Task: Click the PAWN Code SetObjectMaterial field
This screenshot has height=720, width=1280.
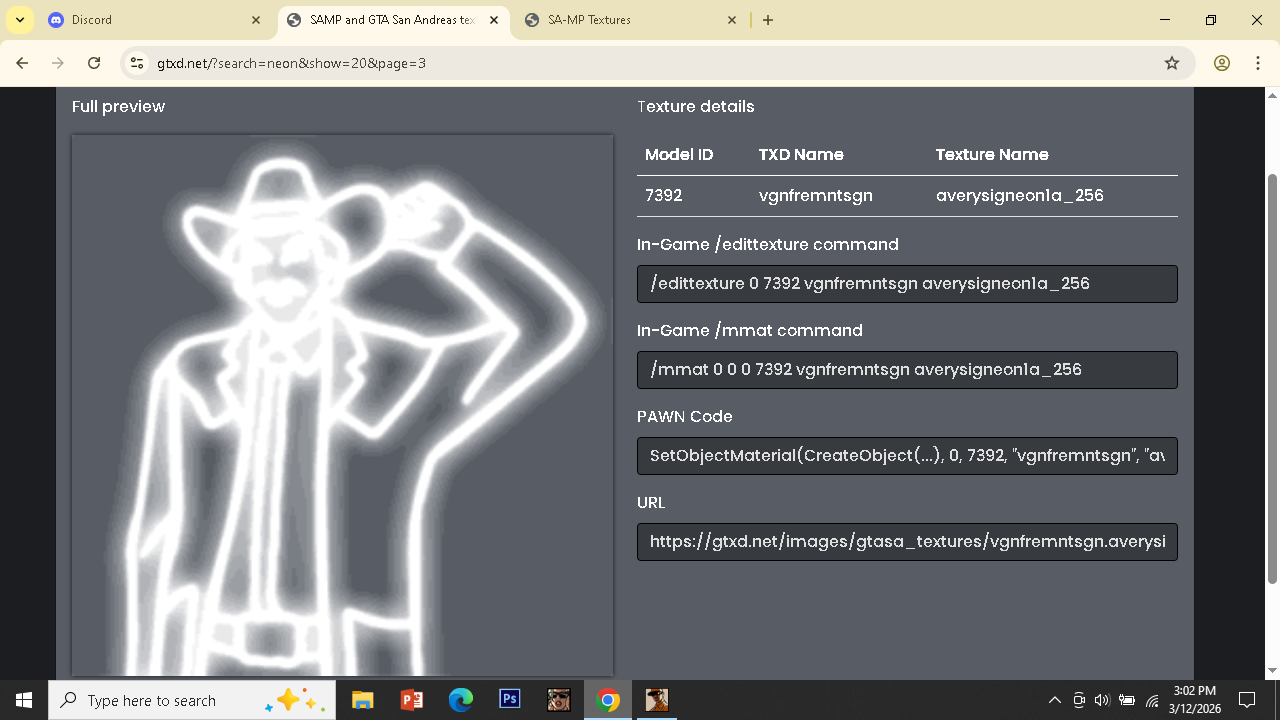Action: coord(907,456)
